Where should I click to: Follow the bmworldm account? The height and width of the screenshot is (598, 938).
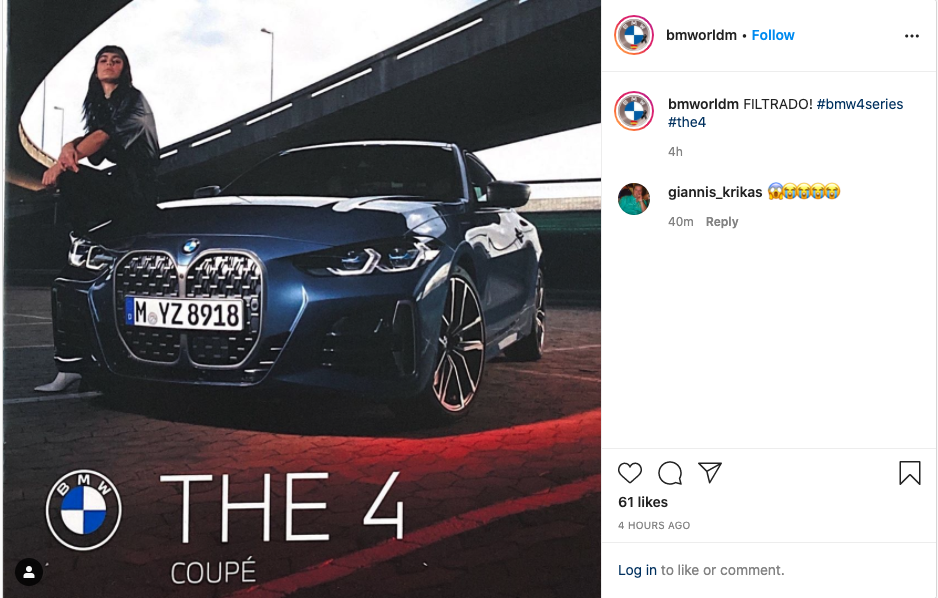pos(772,35)
